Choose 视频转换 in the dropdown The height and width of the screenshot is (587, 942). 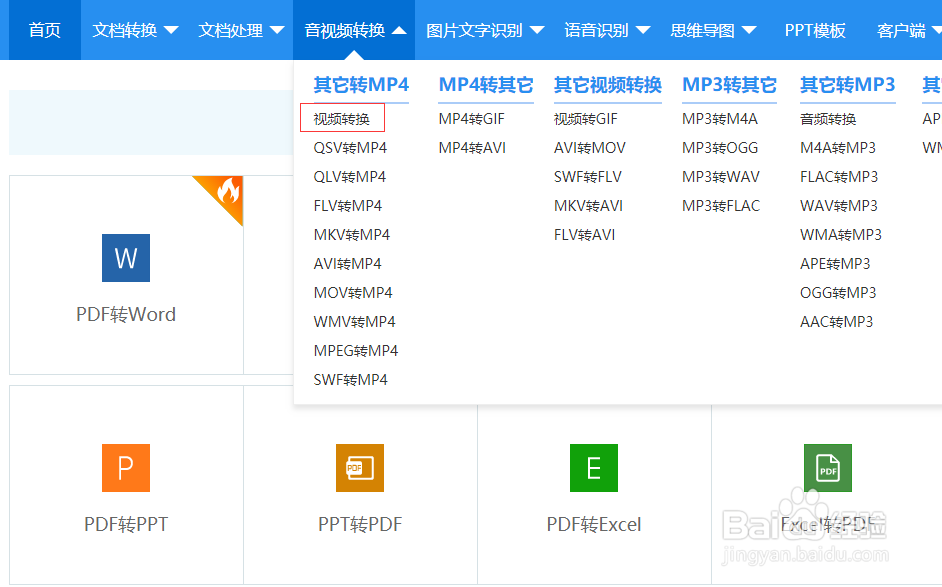[x=342, y=119]
